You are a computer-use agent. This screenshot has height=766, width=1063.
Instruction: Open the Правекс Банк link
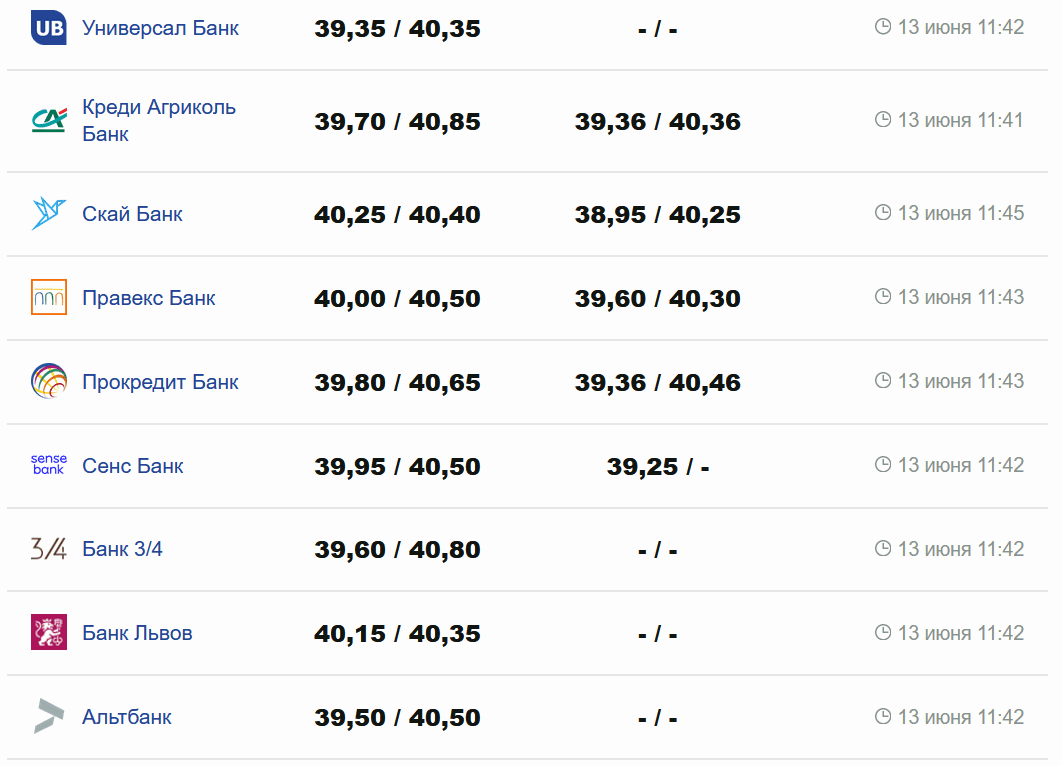[148, 298]
